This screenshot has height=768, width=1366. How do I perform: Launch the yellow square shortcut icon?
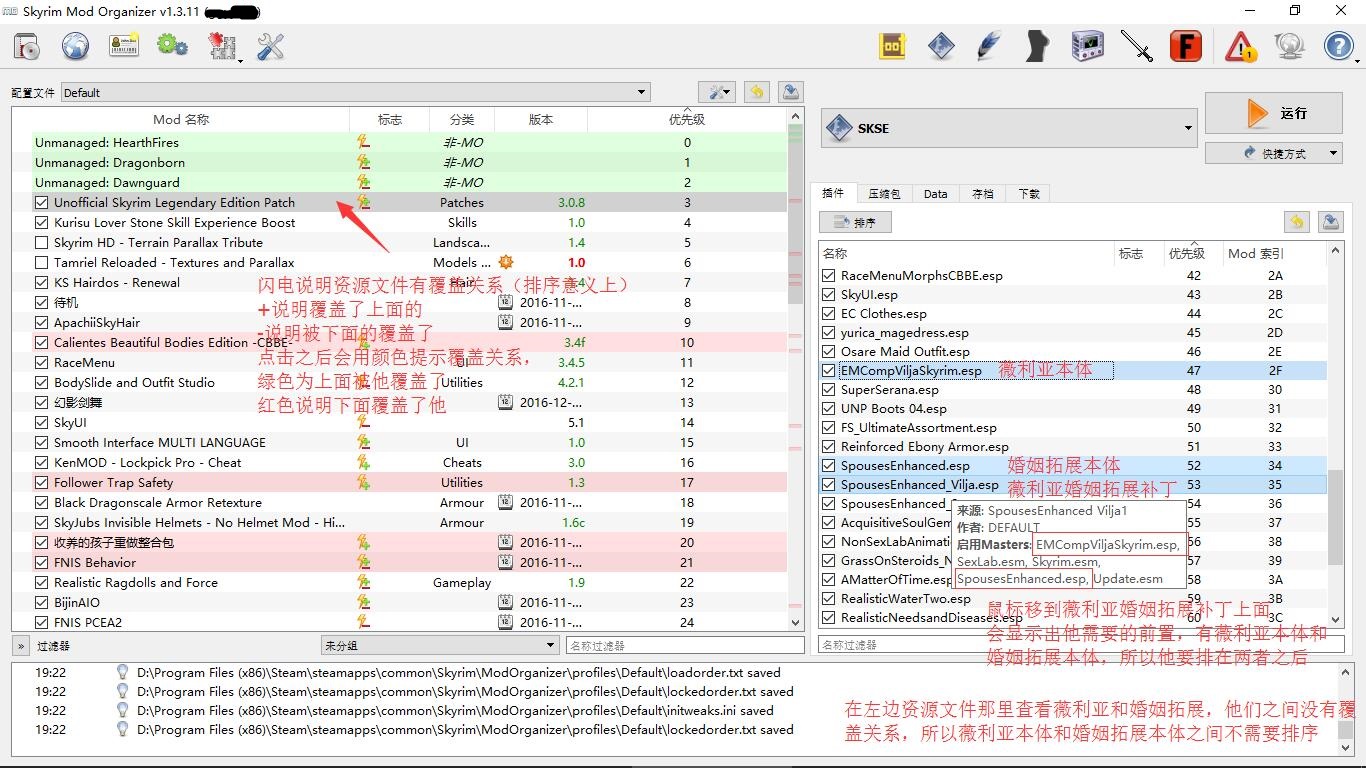pyautogui.click(x=892, y=46)
